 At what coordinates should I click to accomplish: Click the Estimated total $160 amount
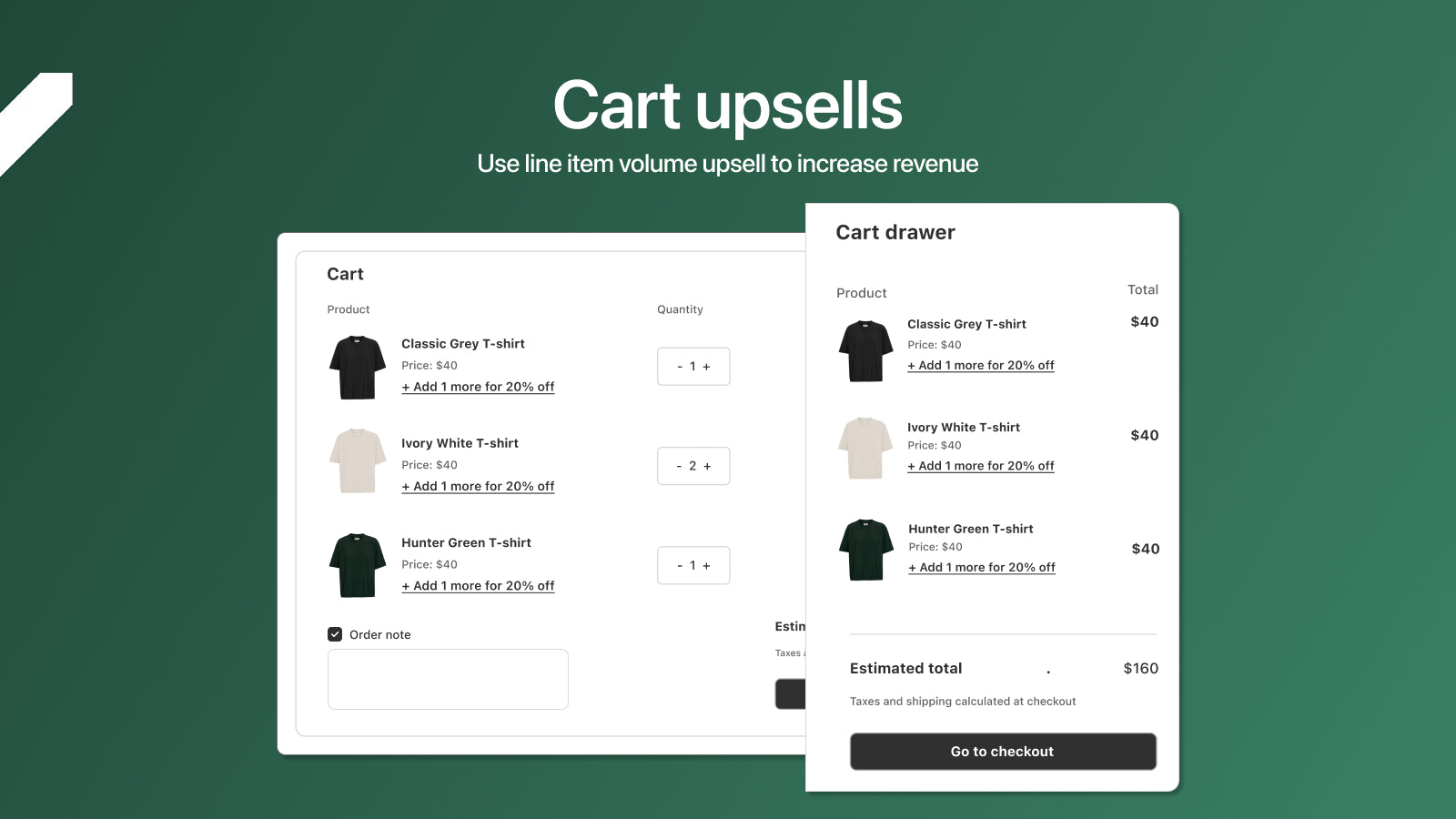click(1140, 668)
